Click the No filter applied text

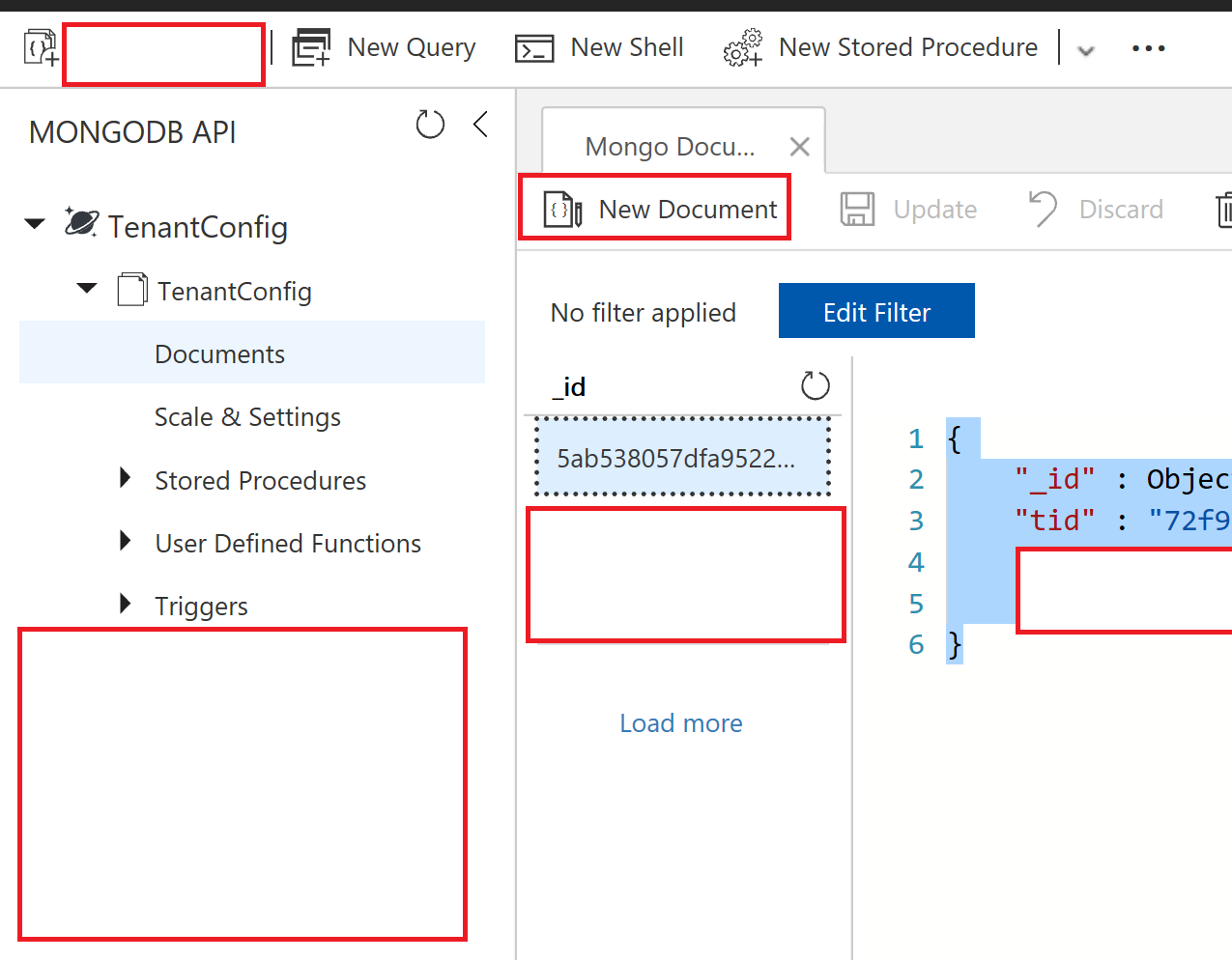643,313
